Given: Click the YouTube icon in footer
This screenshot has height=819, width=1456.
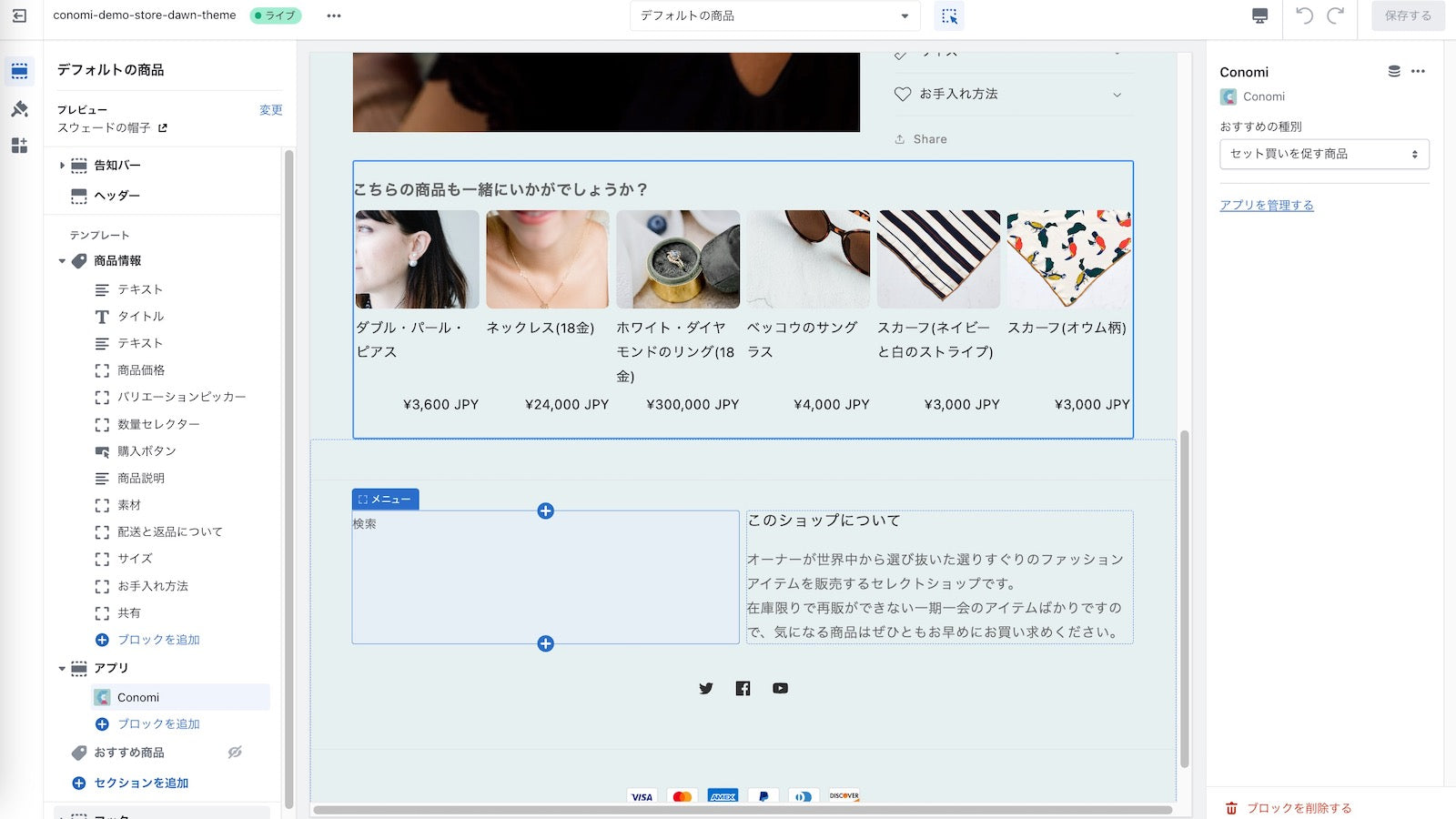Looking at the screenshot, I should (780, 688).
